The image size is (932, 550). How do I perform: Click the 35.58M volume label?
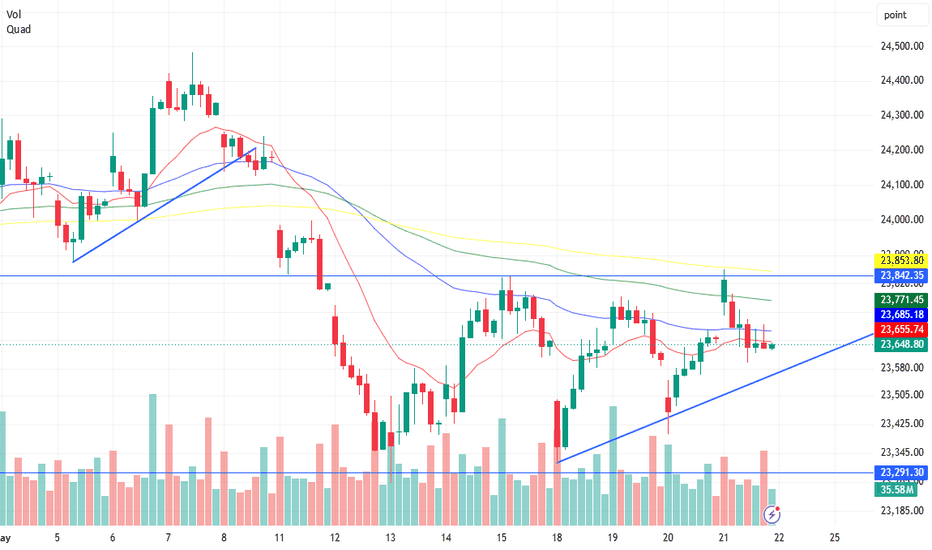(895, 489)
